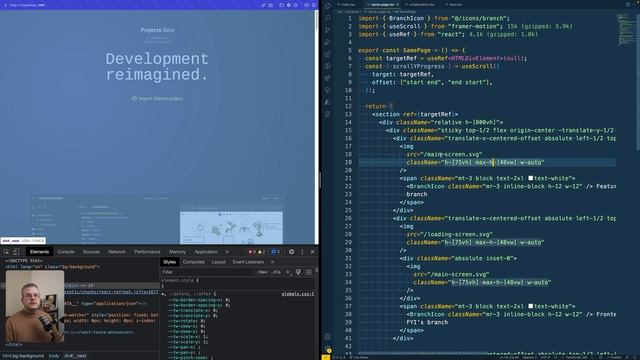This screenshot has height=360, width=640.
Task: Close the DevTools panel
Action: 313,252
